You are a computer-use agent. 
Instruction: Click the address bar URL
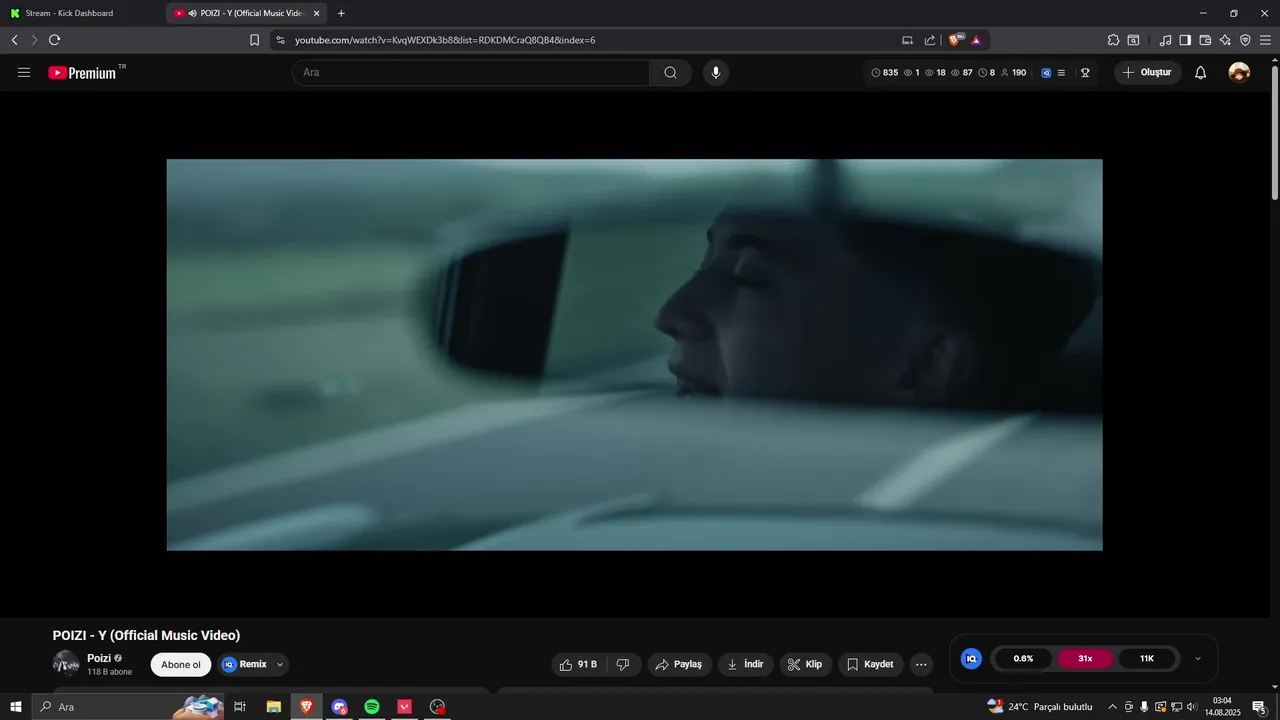445,40
